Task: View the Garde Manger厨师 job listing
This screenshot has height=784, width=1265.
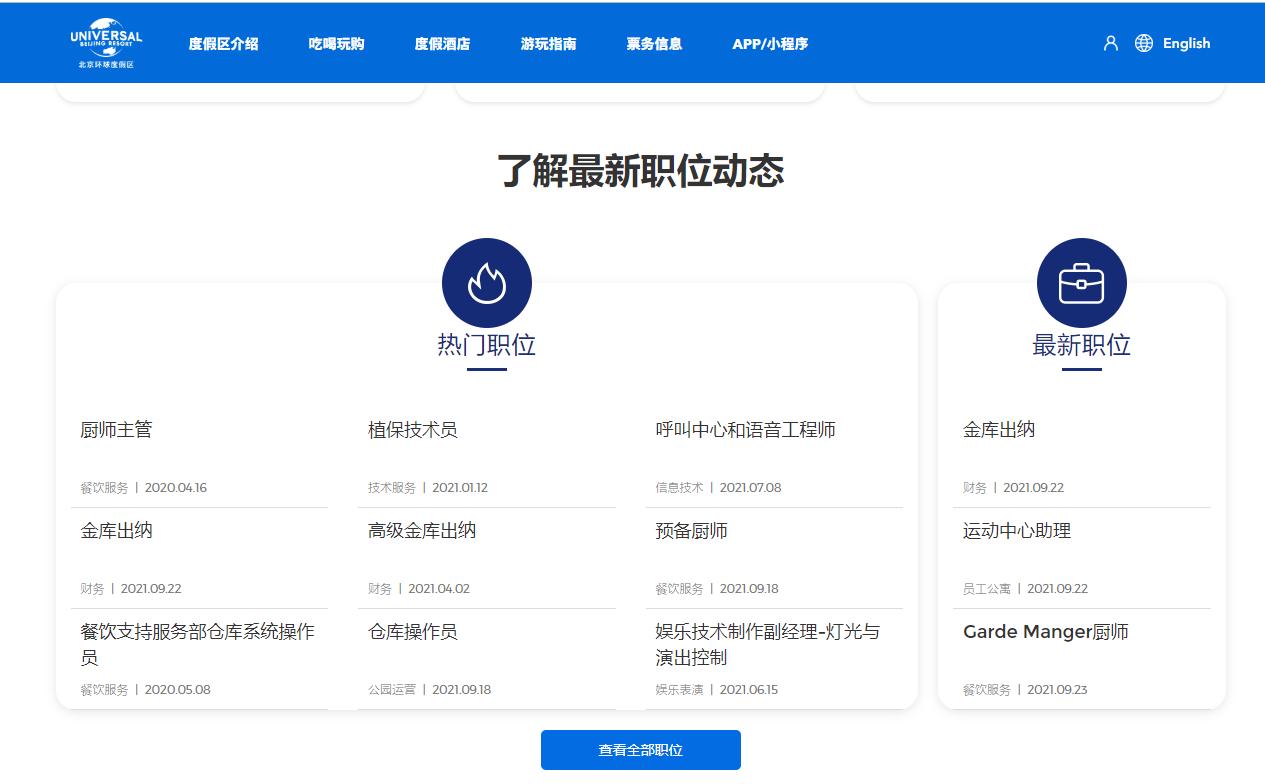Action: tap(1045, 631)
